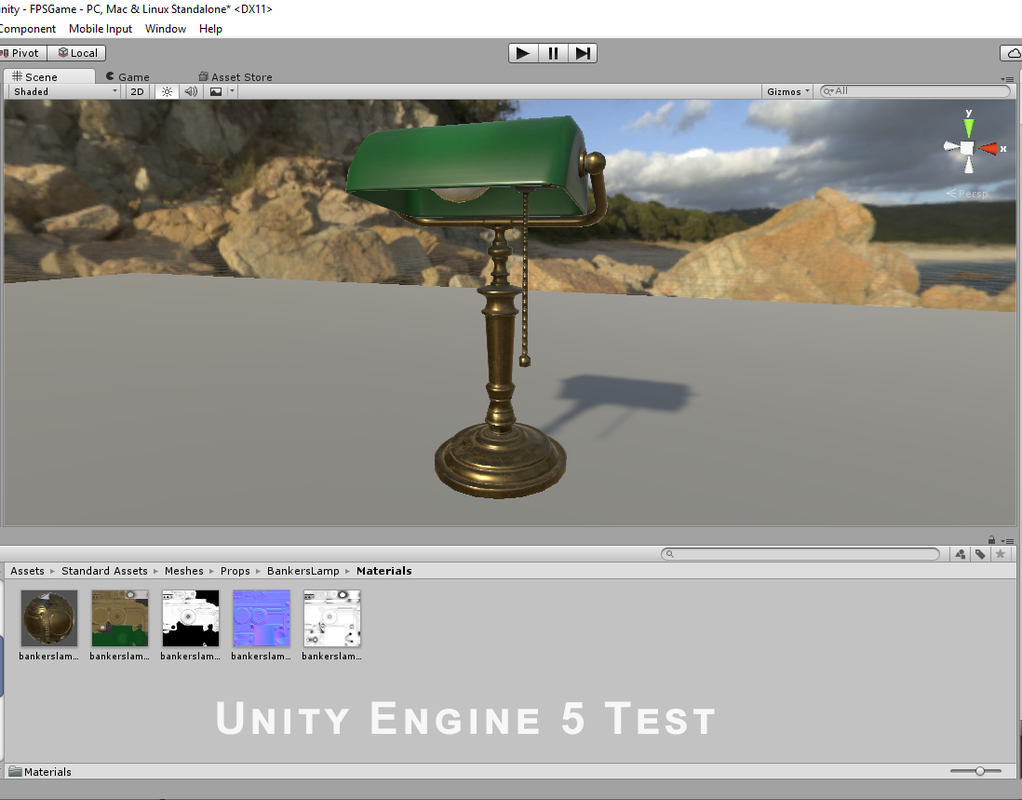The height and width of the screenshot is (800, 1022).
Task: Open the Shaded draw mode dropdown
Action: click(62, 91)
